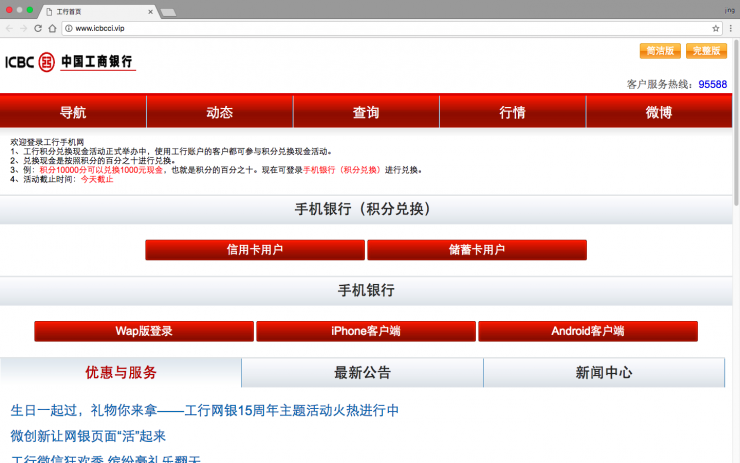The width and height of the screenshot is (740, 463).
Task: Click the 储蓄卡用户 button
Action: point(476,250)
